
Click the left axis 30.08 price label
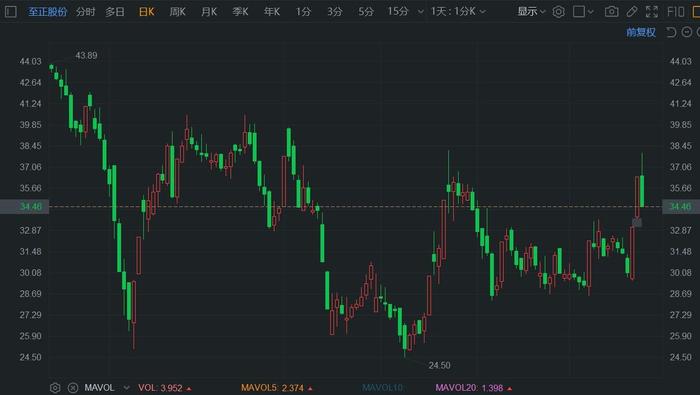tap(30, 273)
